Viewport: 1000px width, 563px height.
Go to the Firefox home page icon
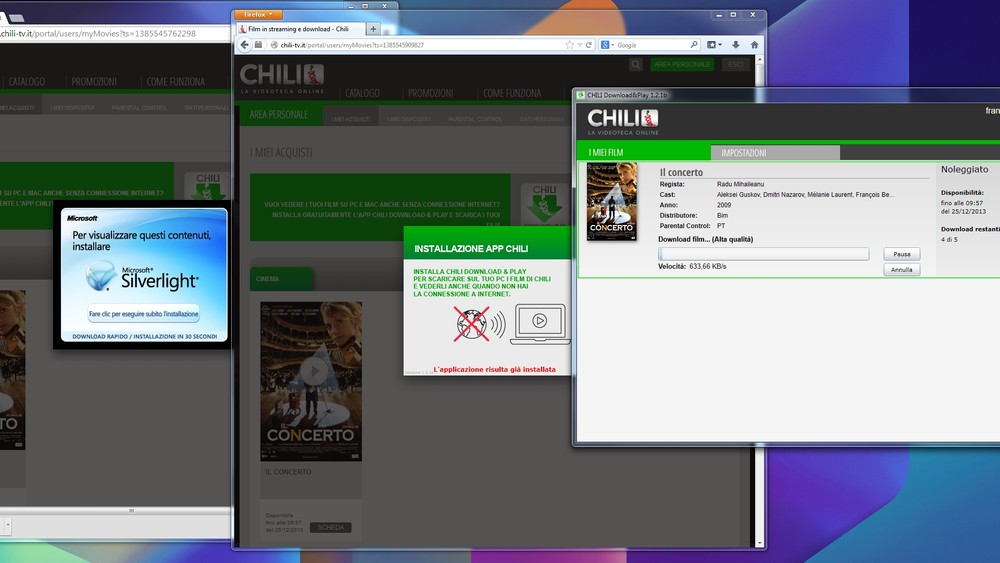pos(754,45)
